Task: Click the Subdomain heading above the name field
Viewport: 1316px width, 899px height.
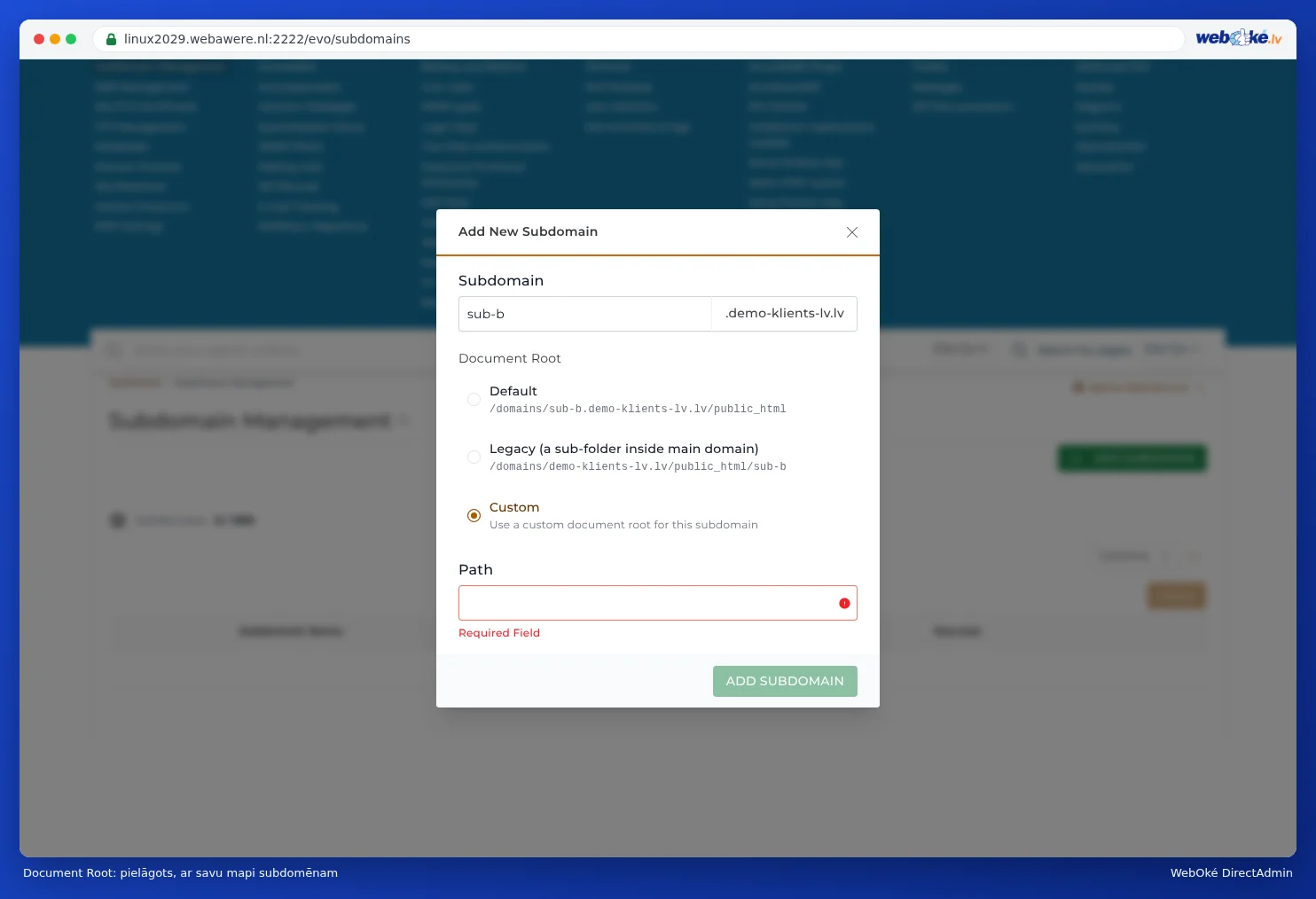Action: point(501,280)
